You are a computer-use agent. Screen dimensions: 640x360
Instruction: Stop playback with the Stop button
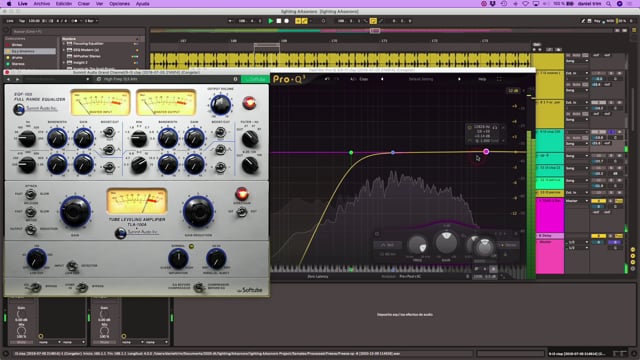click(x=279, y=21)
